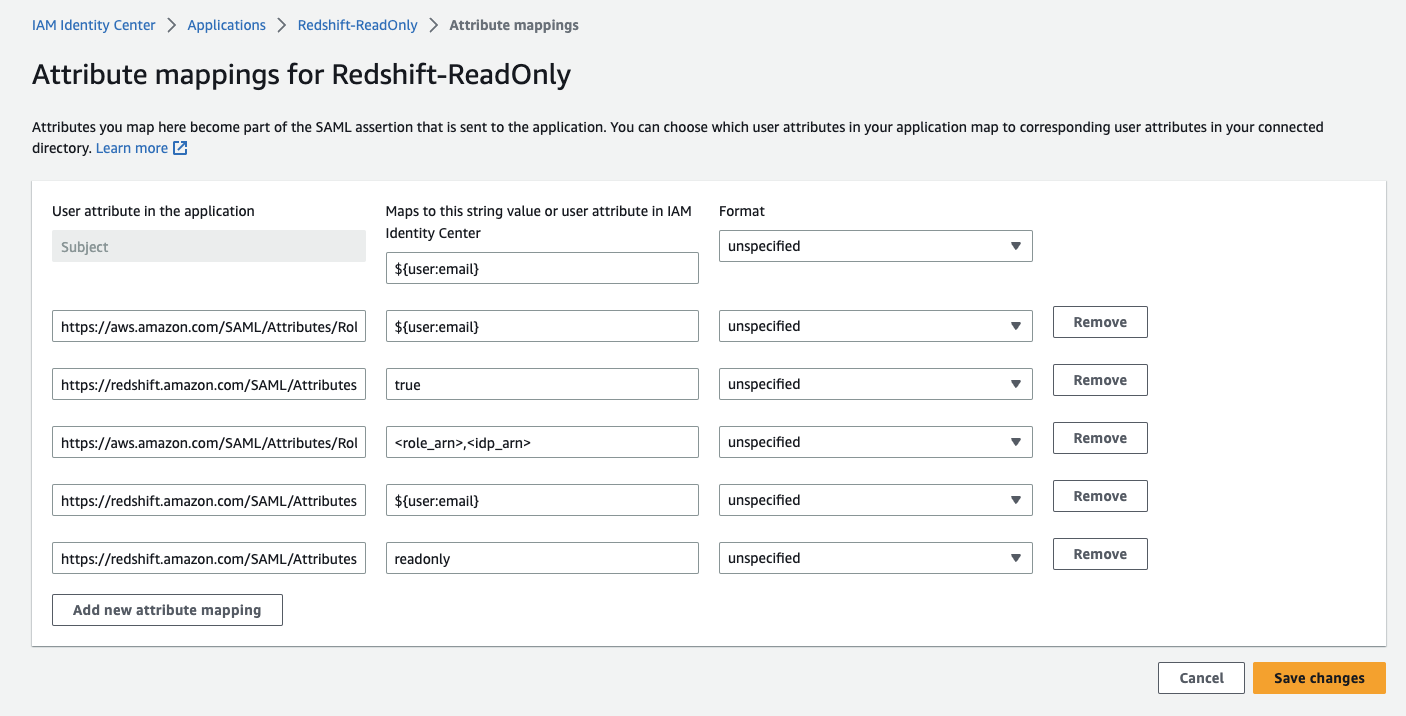Remove the 'readonly' attribute mapping
This screenshot has width=1406, height=716.
click(1100, 554)
